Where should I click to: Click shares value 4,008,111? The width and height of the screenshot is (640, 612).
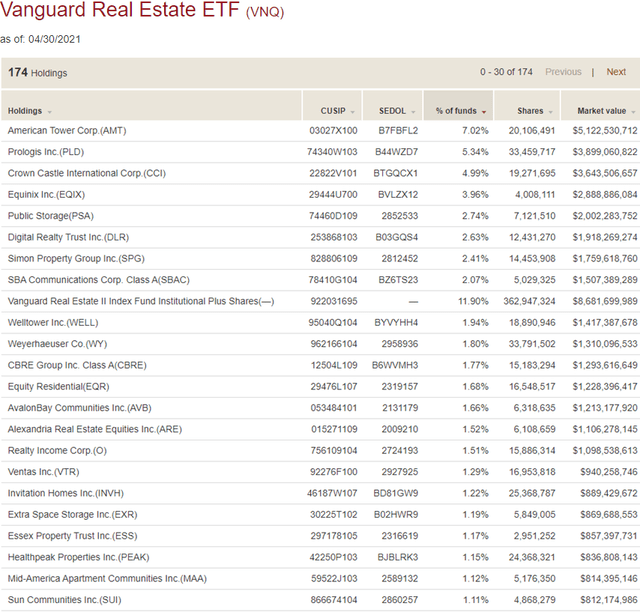535,194
